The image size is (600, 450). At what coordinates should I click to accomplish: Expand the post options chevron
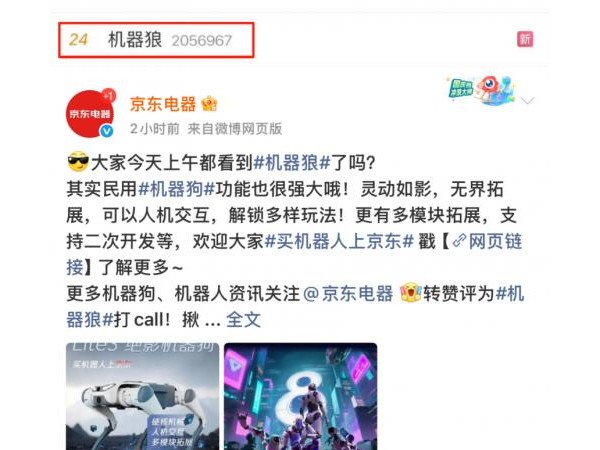tap(528, 101)
